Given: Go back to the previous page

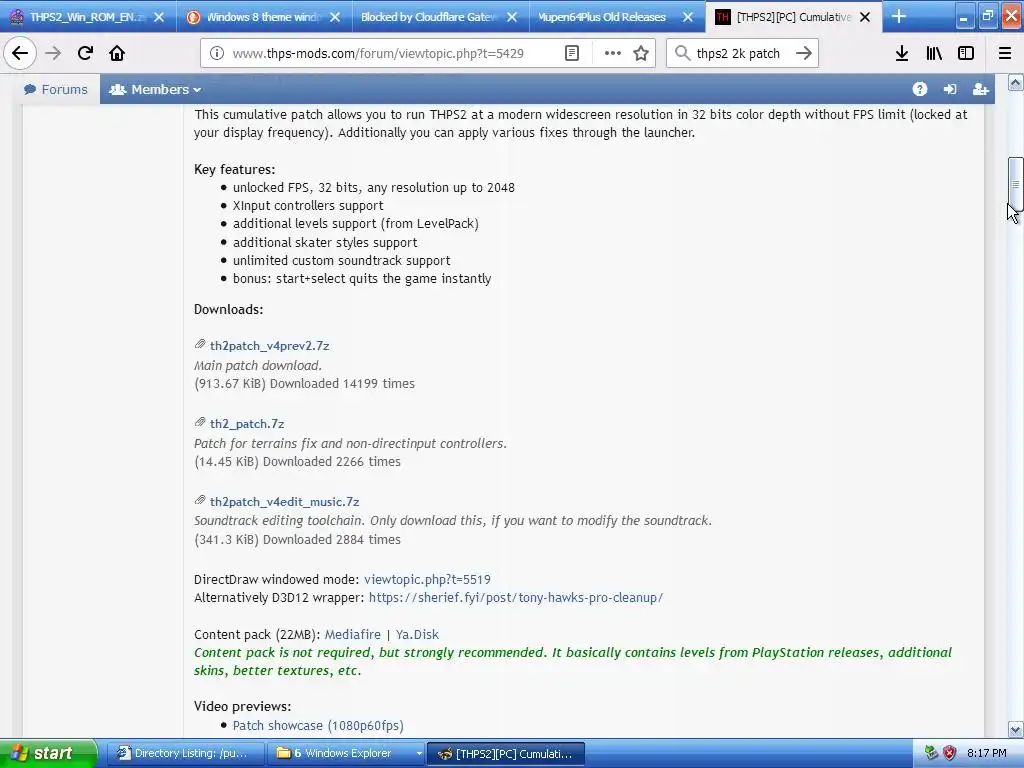Looking at the screenshot, I should pos(20,53).
